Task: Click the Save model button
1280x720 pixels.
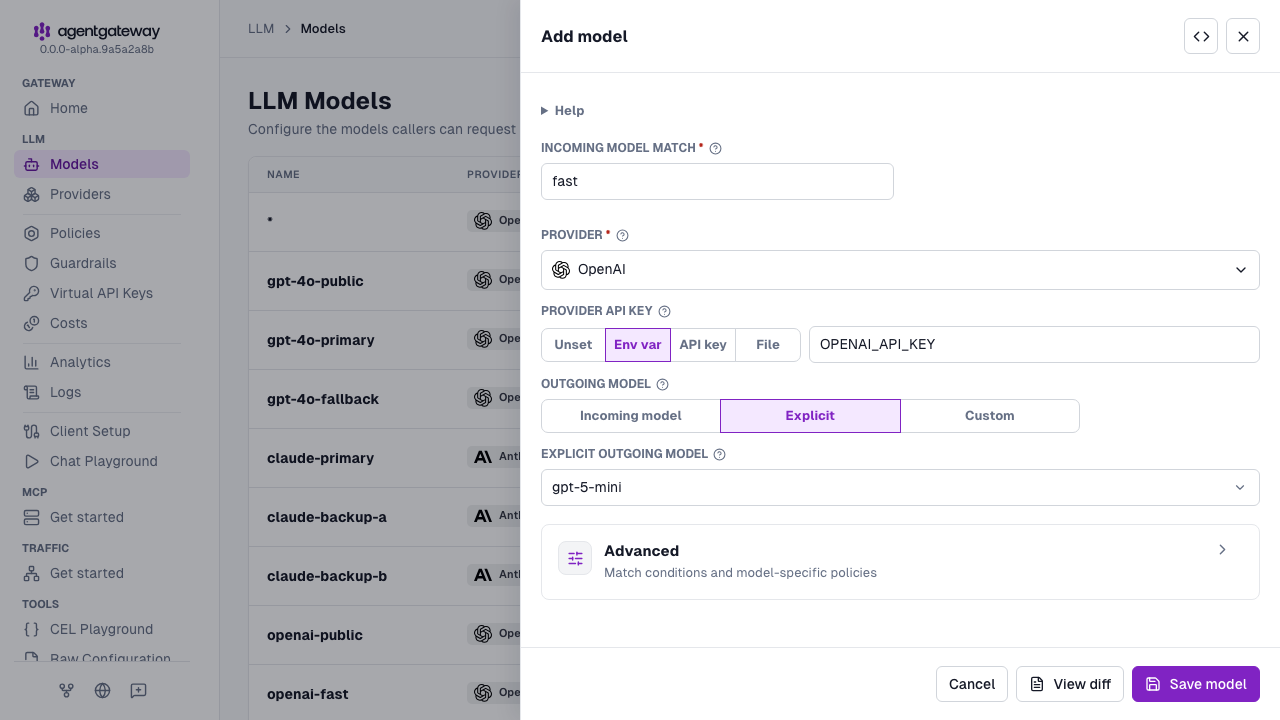Action: pos(1196,684)
